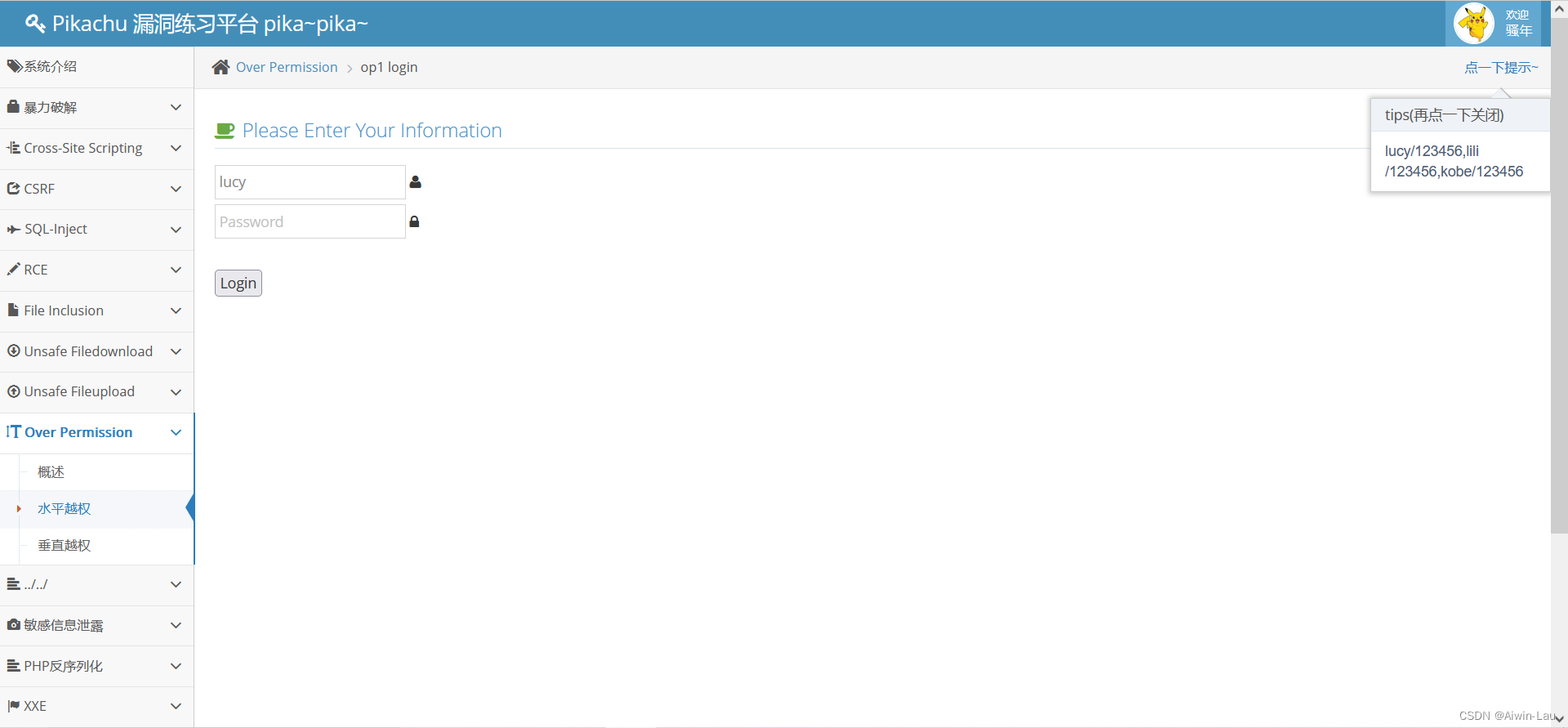Click the share icon beside CSRF
The width and height of the screenshot is (1568, 728).
point(13,189)
